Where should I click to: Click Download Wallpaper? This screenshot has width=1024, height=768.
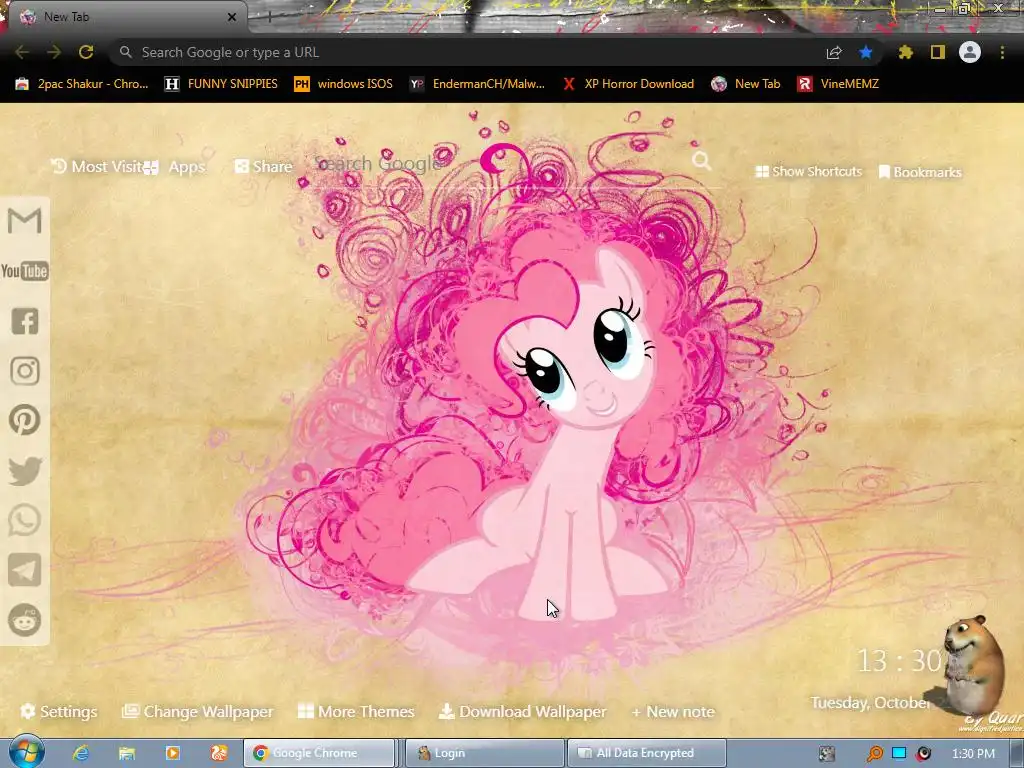pyautogui.click(x=522, y=712)
